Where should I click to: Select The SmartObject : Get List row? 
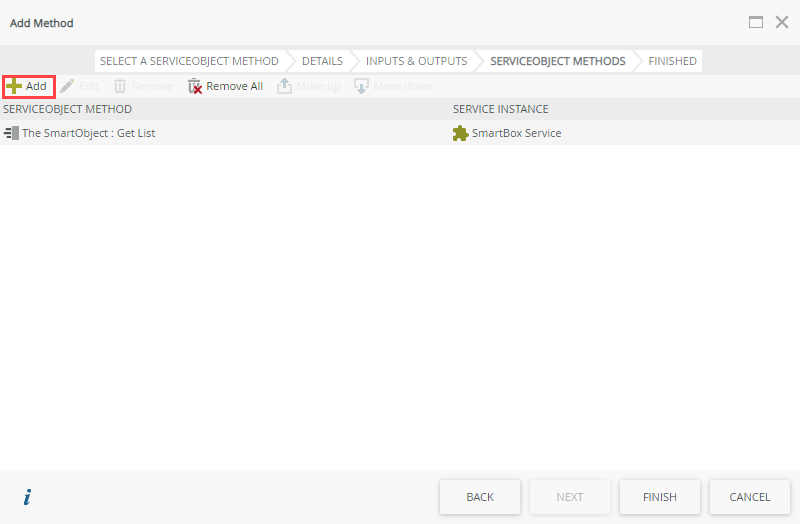(400, 133)
